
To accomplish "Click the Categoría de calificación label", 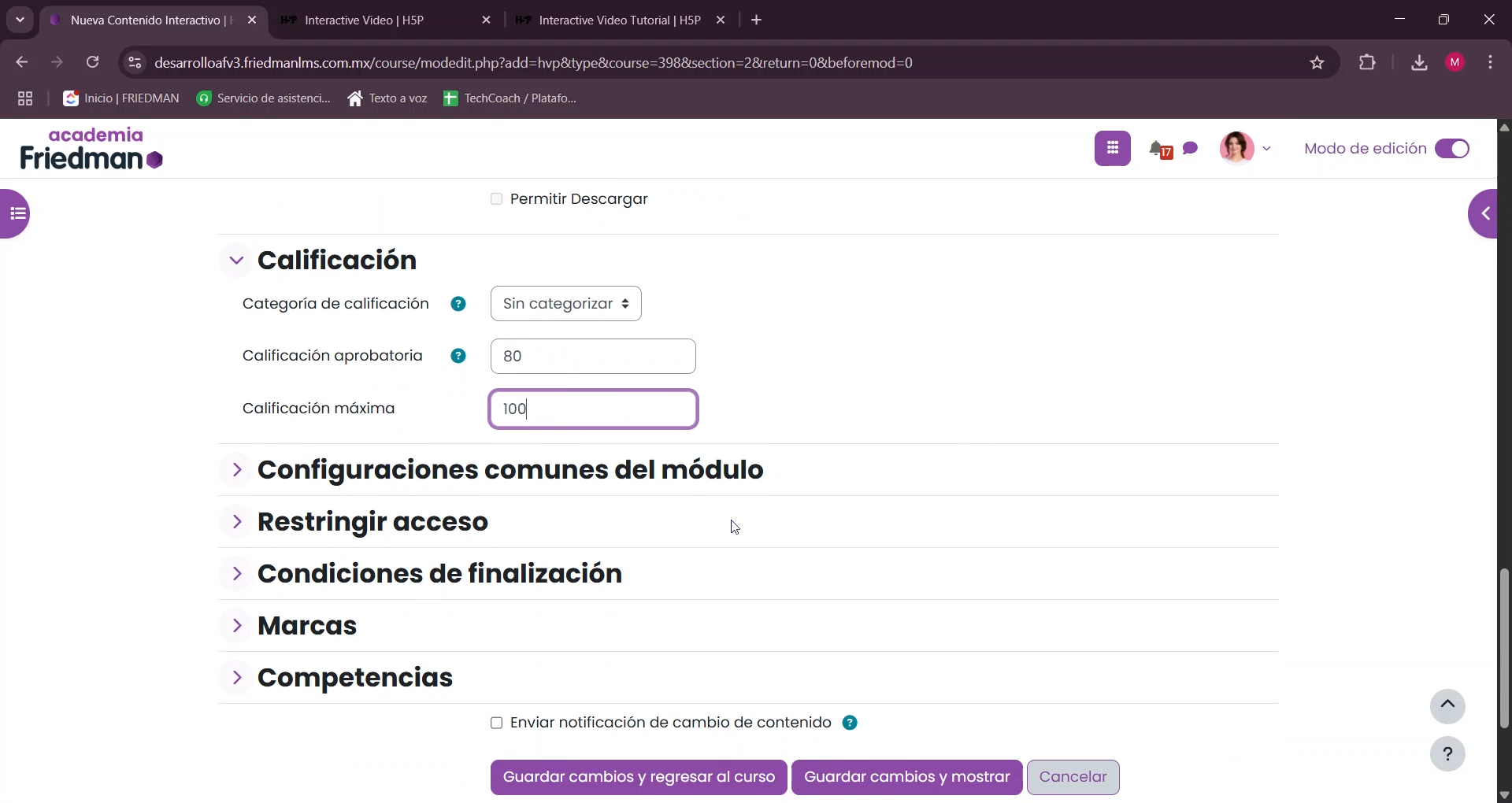I will pos(335,304).
